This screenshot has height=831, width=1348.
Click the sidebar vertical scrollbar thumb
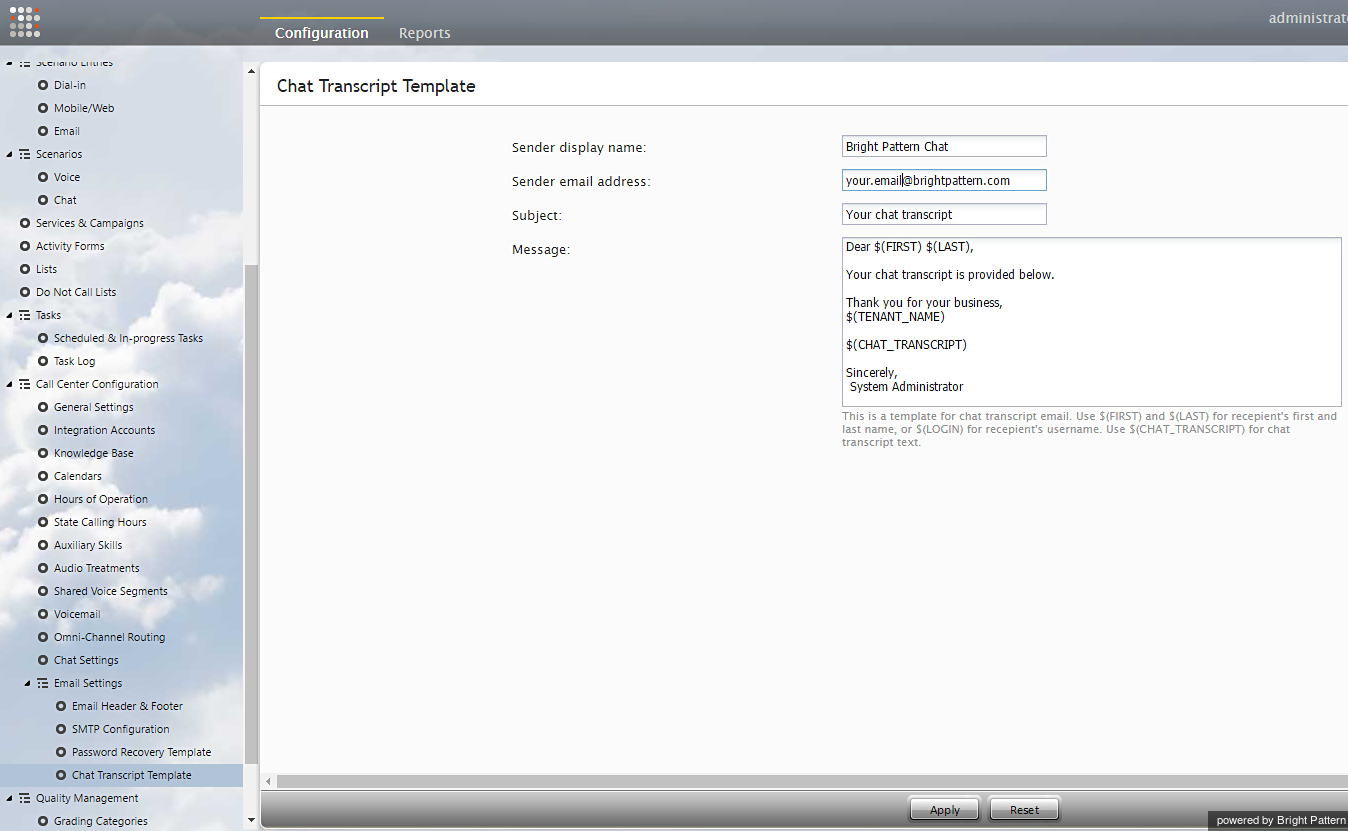click(251, 514)
